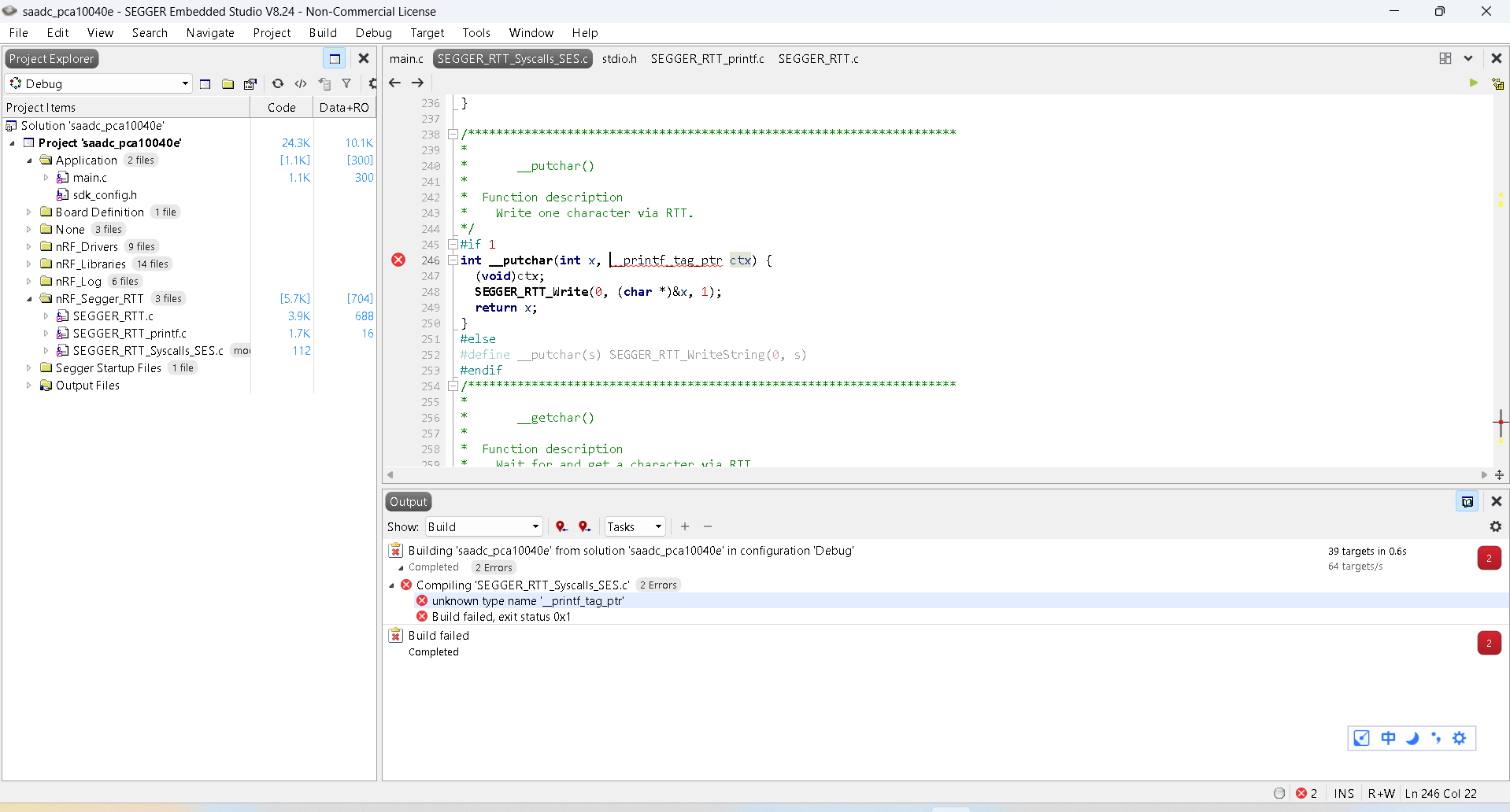The width and height of the screenshot is (1510, 812).
Task: Click the unknown type name '__printf_tag_ptr' error
Action: [527, 601]
